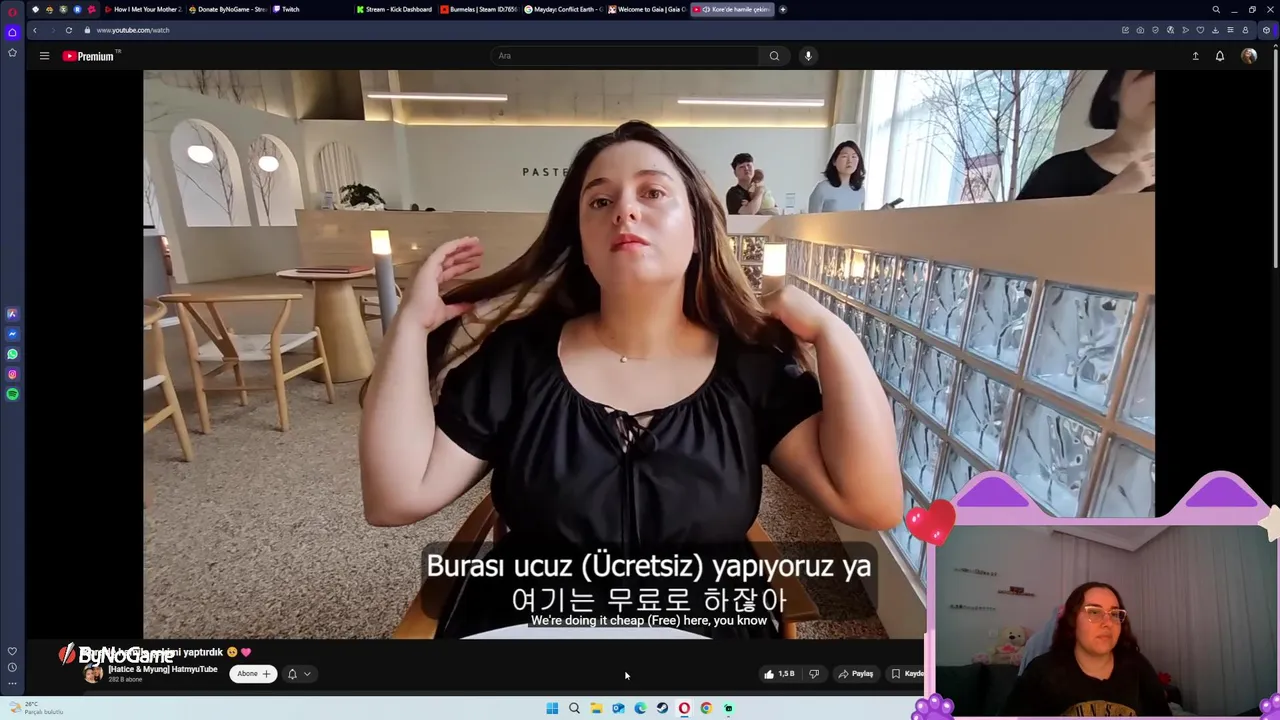This screenshot has width=1280, height=720.
Task: Open Opera easy setup sliders icon
Action: [1230, 30]
